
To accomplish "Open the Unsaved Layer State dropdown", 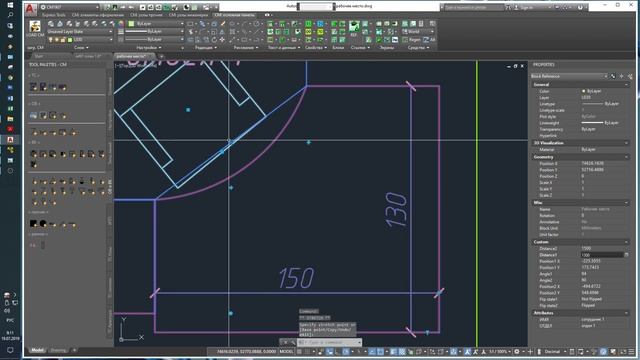I will pos(80,31).
